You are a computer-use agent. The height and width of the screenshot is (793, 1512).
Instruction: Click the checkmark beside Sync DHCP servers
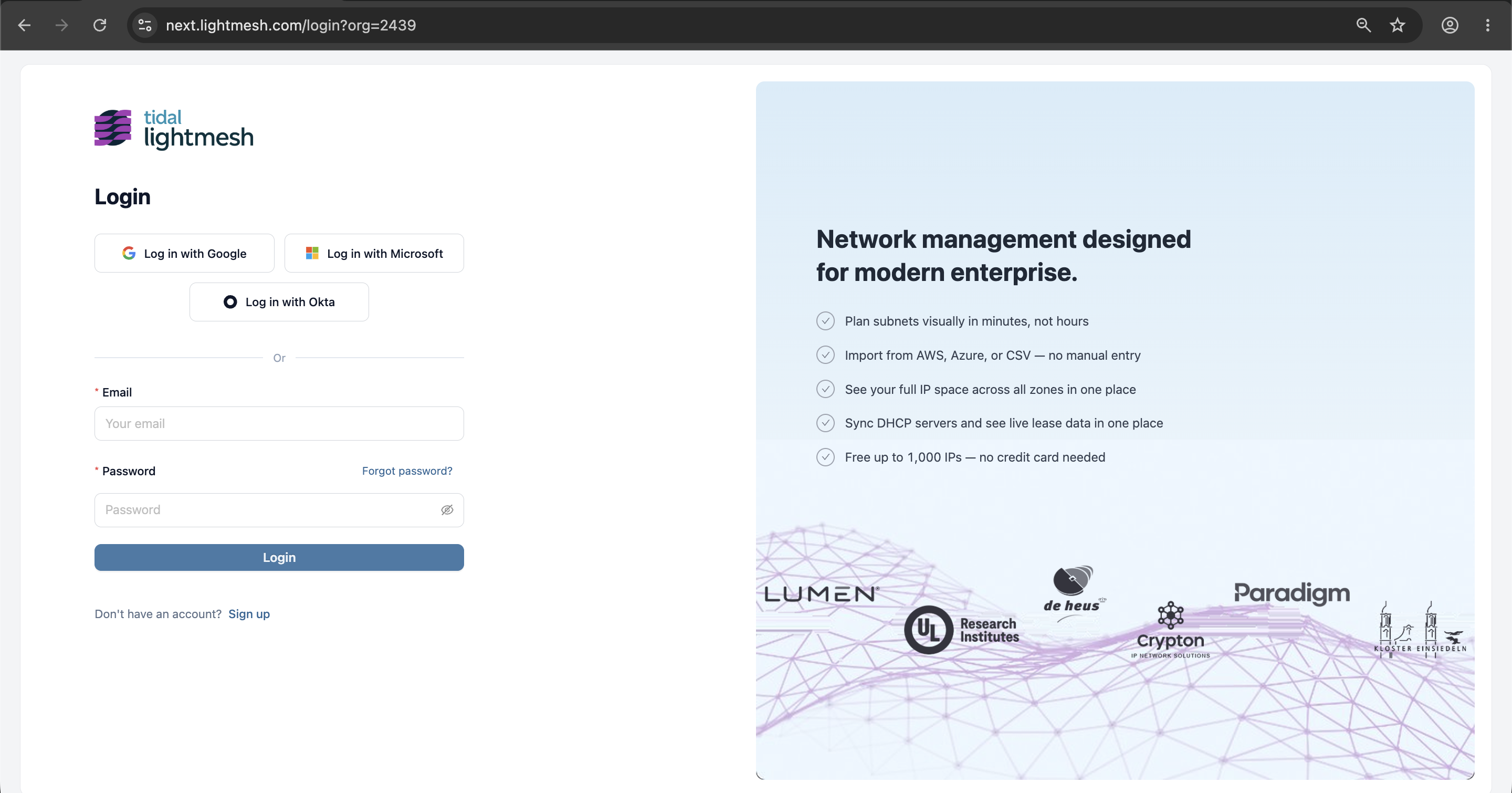point(825,423)
